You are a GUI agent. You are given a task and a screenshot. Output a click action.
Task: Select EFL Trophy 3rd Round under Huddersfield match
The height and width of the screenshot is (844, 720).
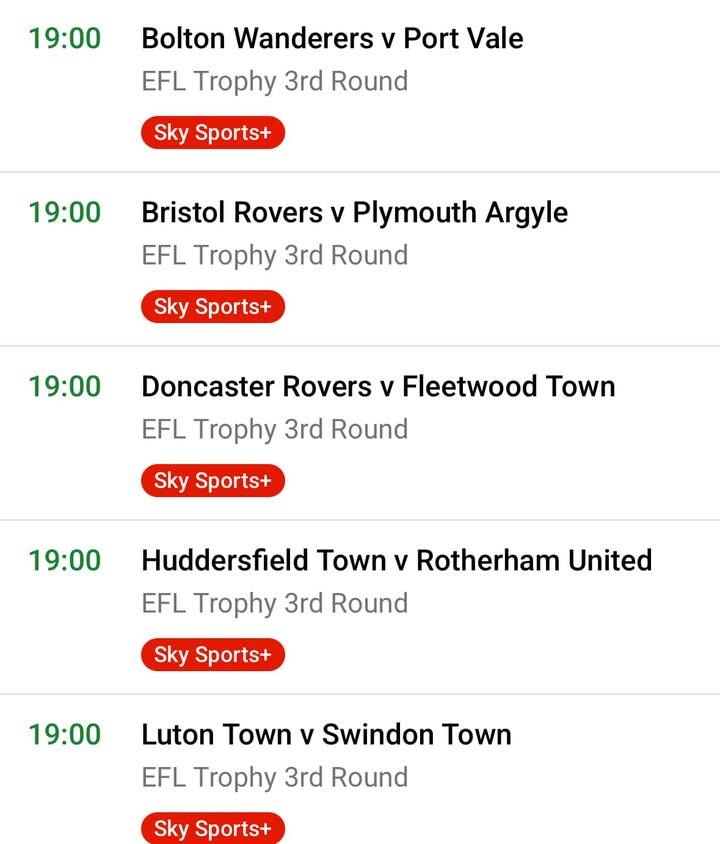pos(275,603)
